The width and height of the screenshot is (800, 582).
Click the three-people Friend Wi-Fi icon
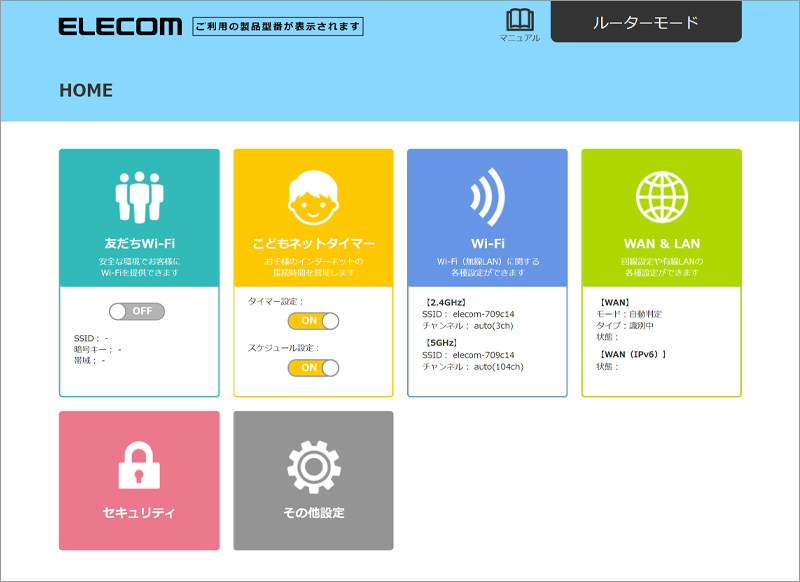[139, 197]
